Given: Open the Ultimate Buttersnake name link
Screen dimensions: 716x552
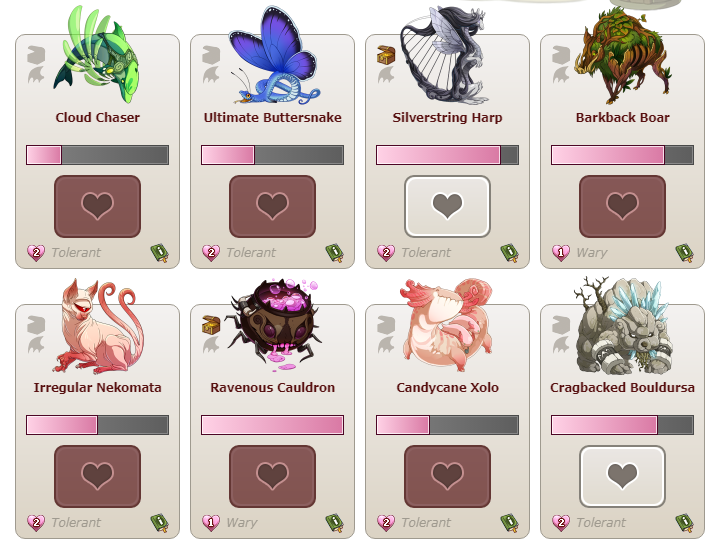Looking at the screenshot, I should [273, 117].
